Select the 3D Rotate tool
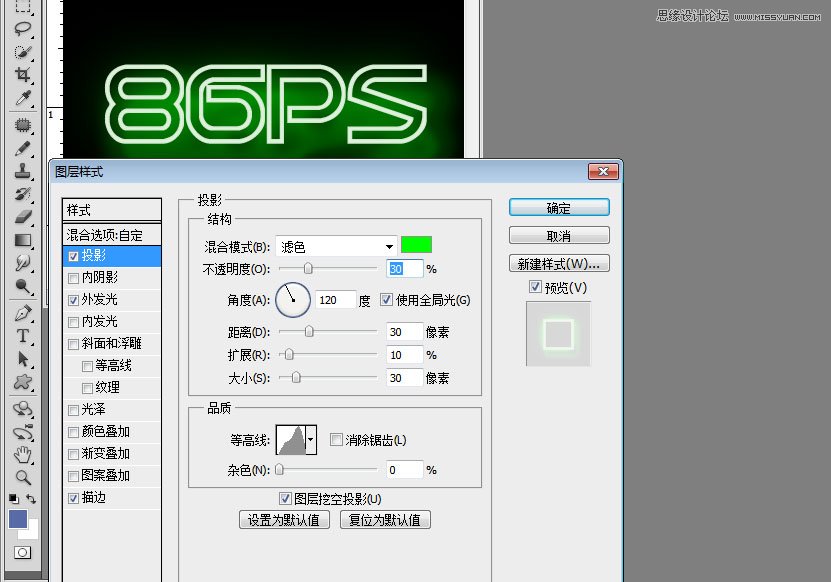 (x=22, y=409)
